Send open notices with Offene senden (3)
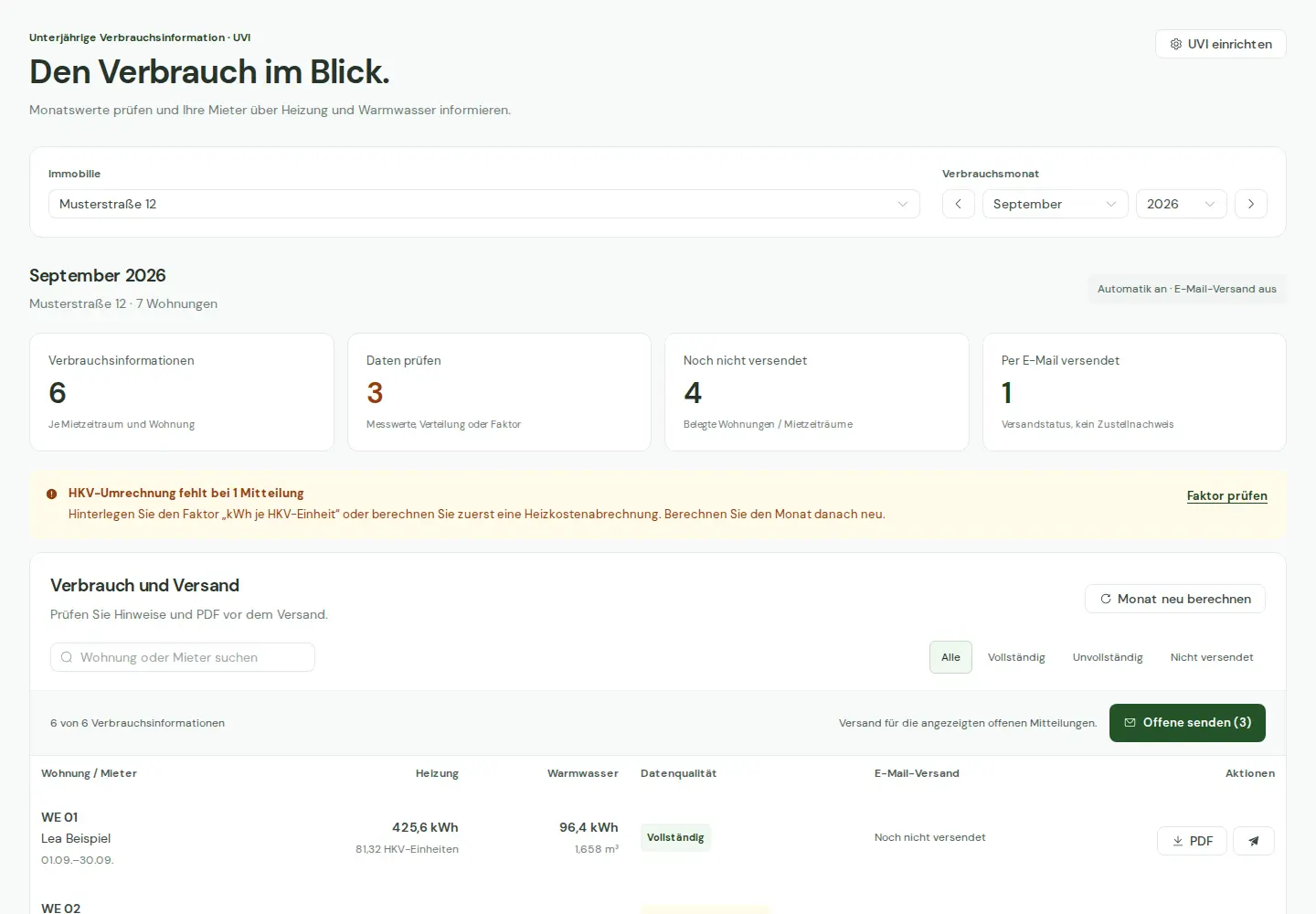Viewport: 1316px width, 914px height. (x=1187, y=723)
